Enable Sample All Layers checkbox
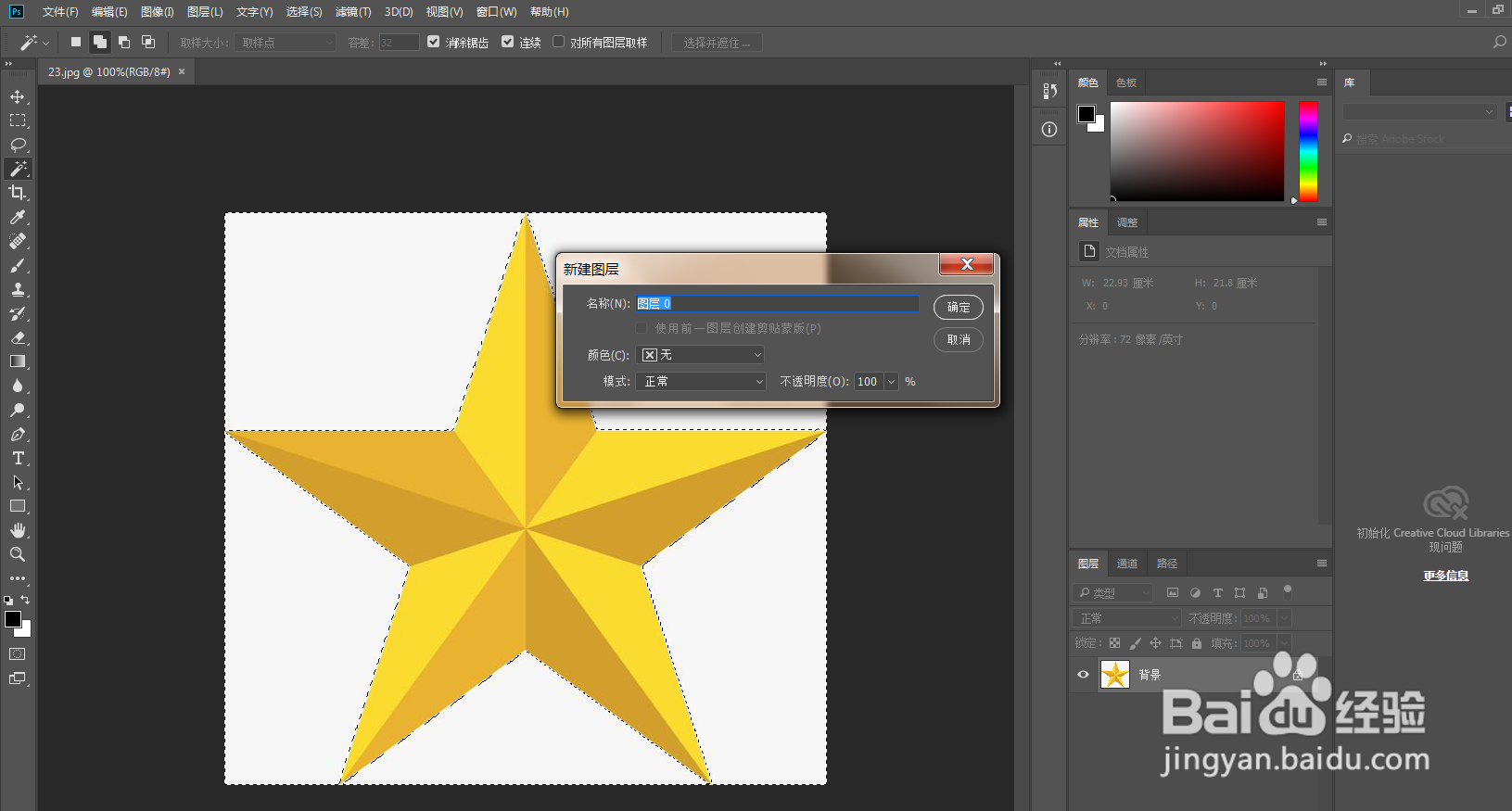 pos(558,42)
